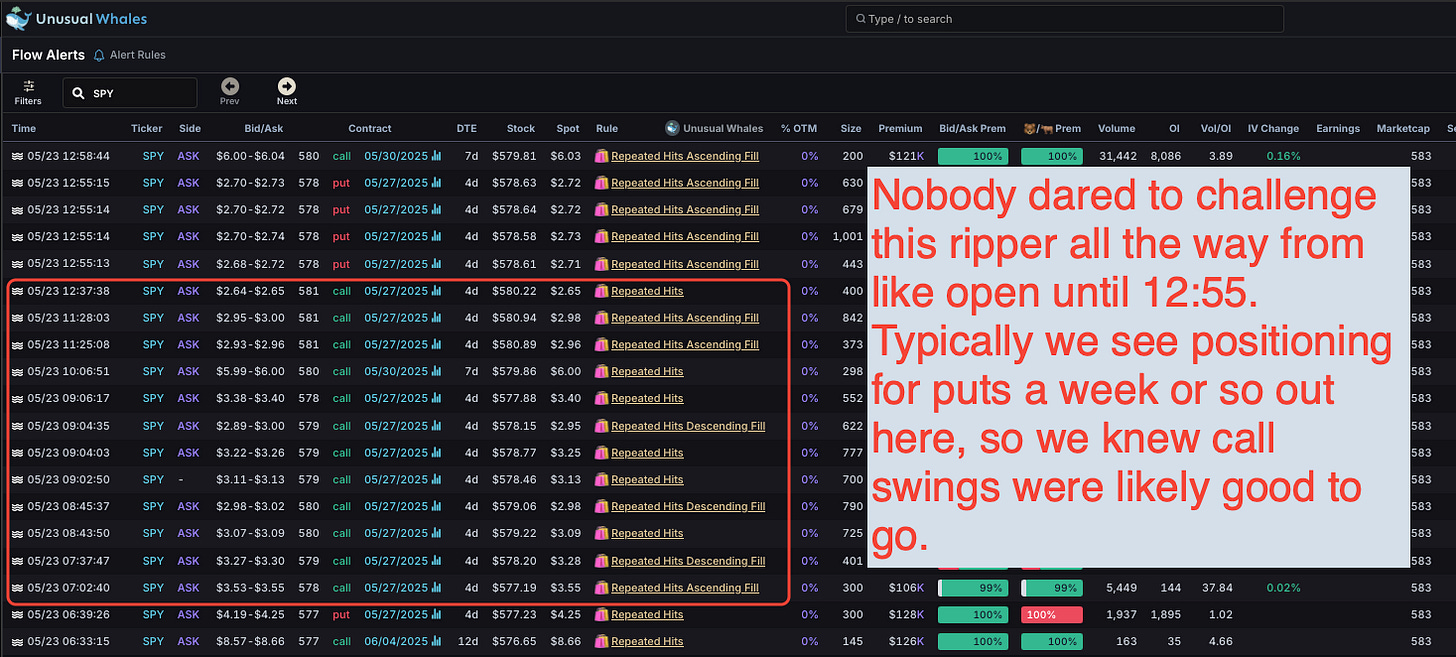Sort table by IV Change column

[1274, 128]
